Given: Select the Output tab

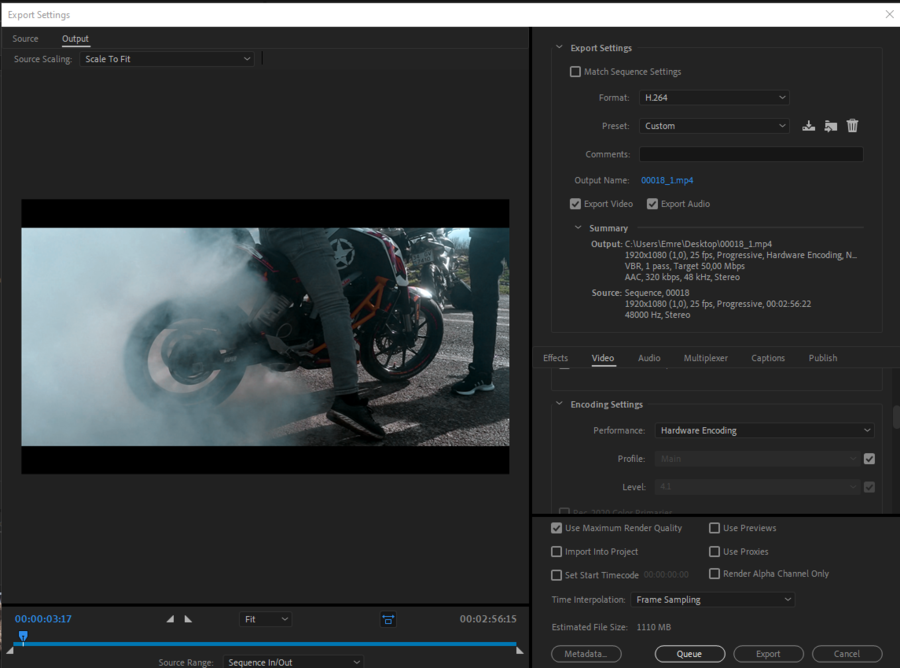Looking at the screenshot, I should (75, 38).
